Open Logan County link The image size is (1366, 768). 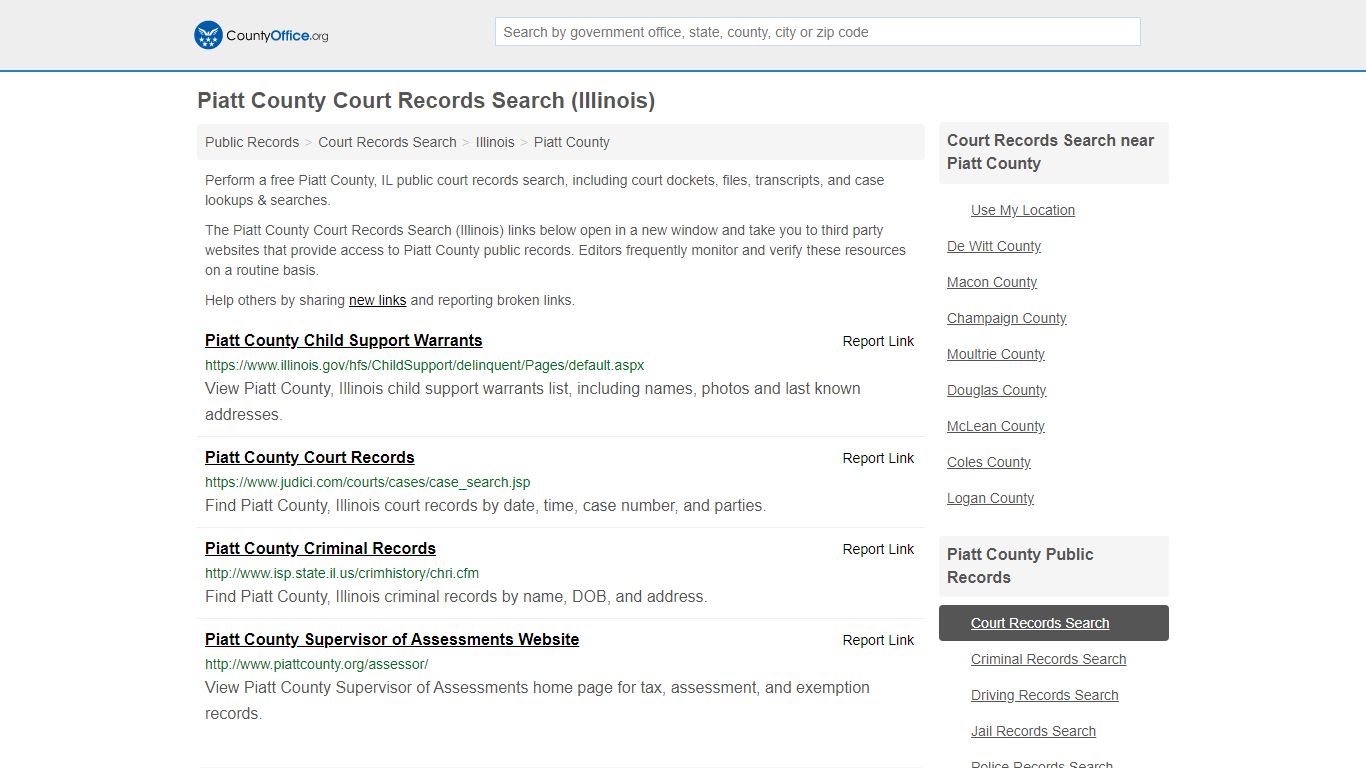[x=991, y=498]
